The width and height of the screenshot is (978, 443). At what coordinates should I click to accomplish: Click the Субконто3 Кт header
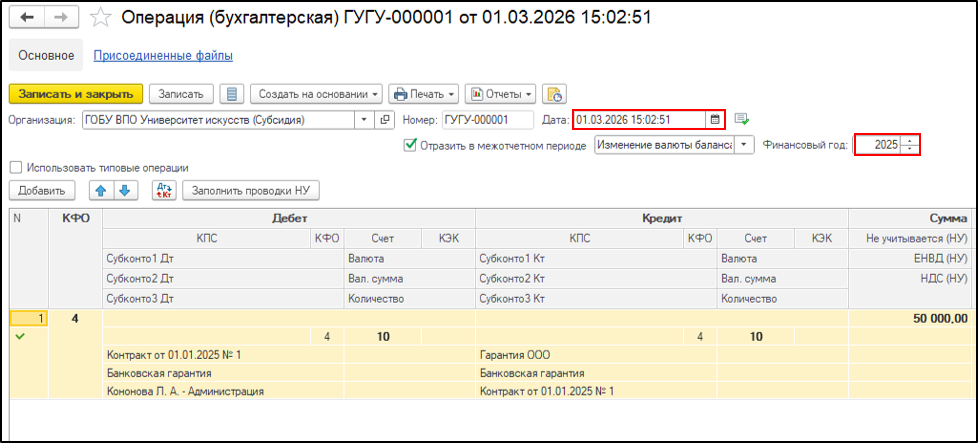click(596, 299)
